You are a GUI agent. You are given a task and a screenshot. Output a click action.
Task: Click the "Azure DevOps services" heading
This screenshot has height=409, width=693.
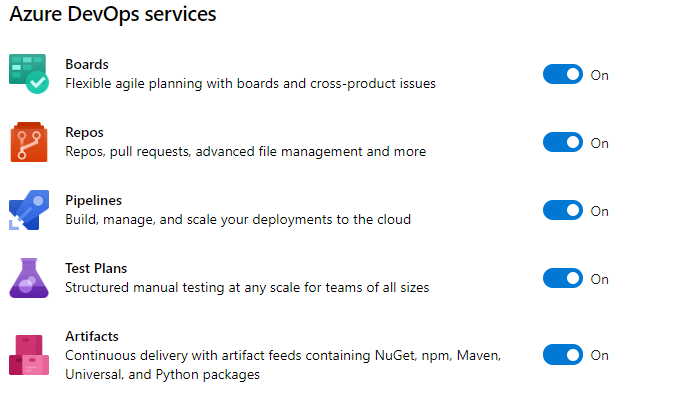click(112, 15)
